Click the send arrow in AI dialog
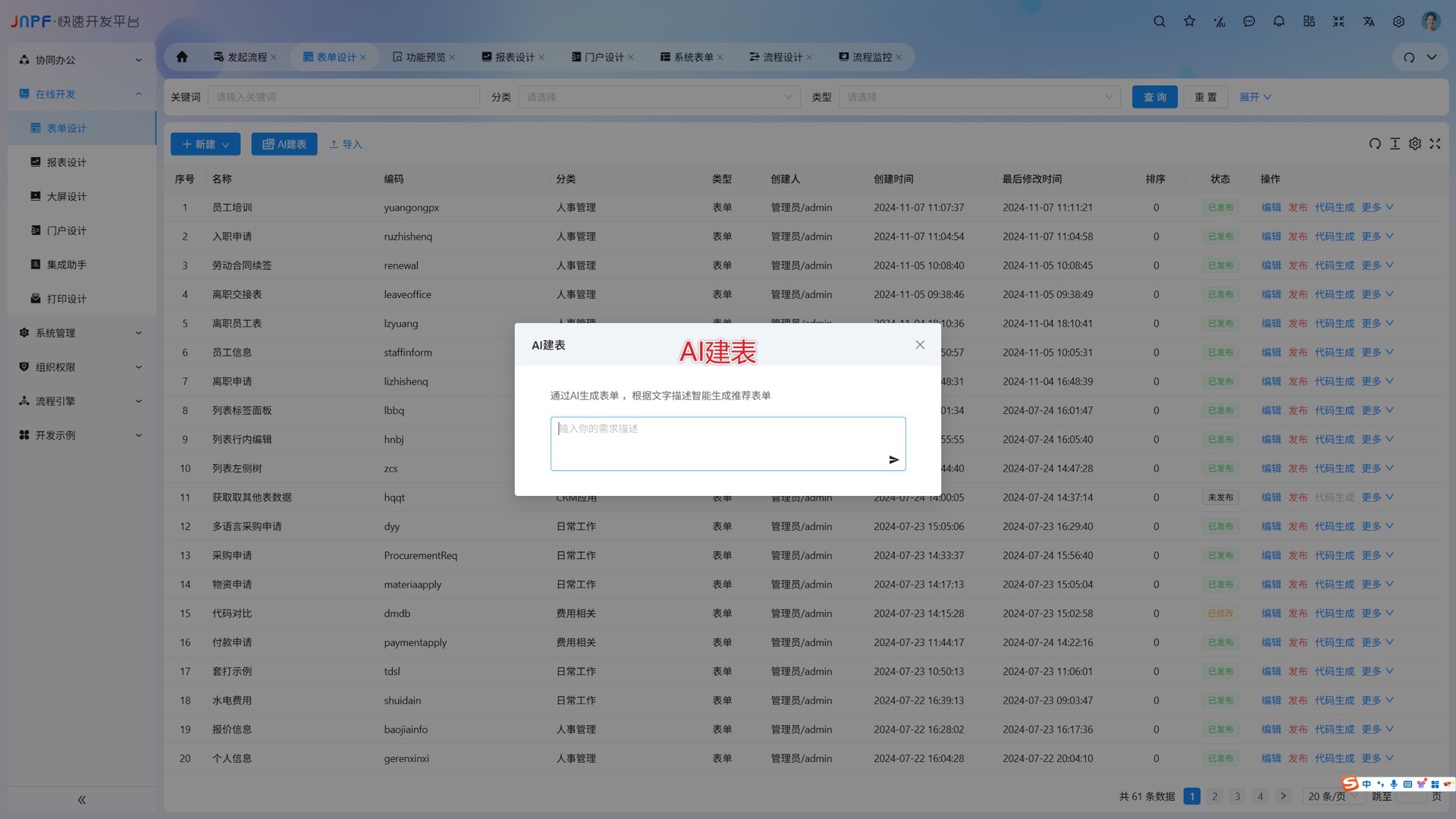 point(893,460)
